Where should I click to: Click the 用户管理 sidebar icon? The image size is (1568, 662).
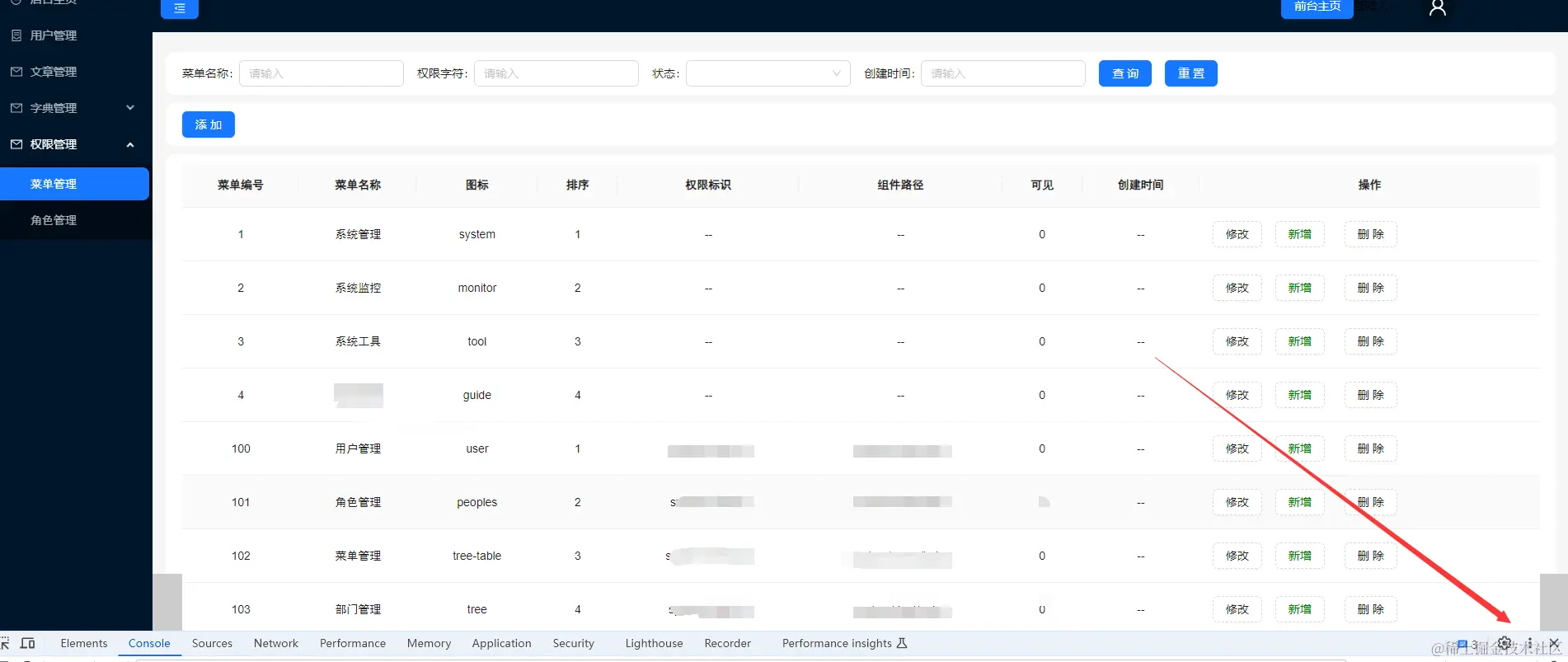(16, 35)
